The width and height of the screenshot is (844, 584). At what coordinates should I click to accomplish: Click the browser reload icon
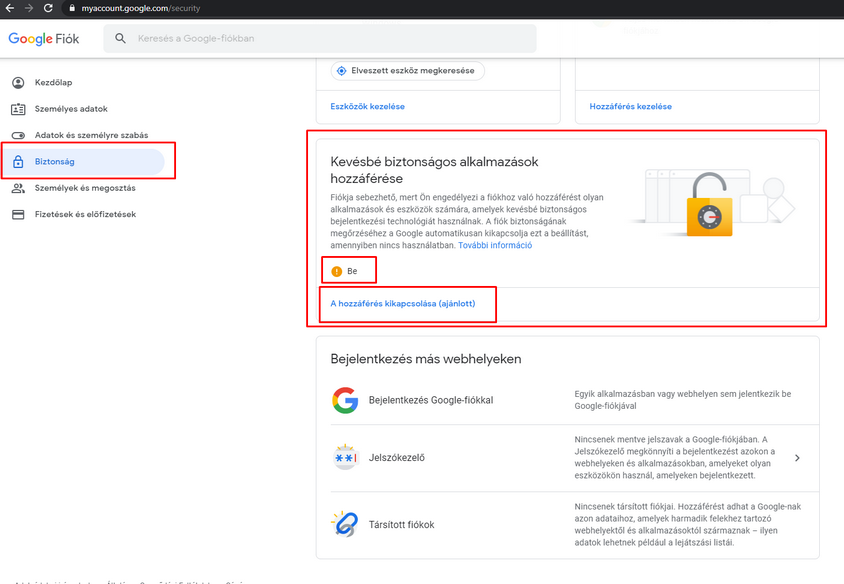[48, 7]
